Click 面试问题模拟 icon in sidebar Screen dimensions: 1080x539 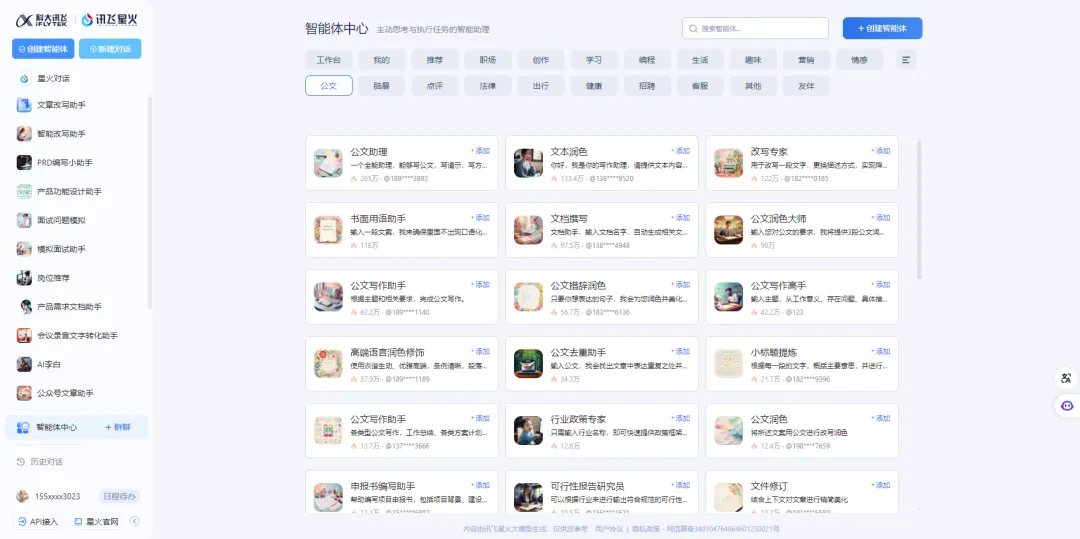tap(24, 220)
